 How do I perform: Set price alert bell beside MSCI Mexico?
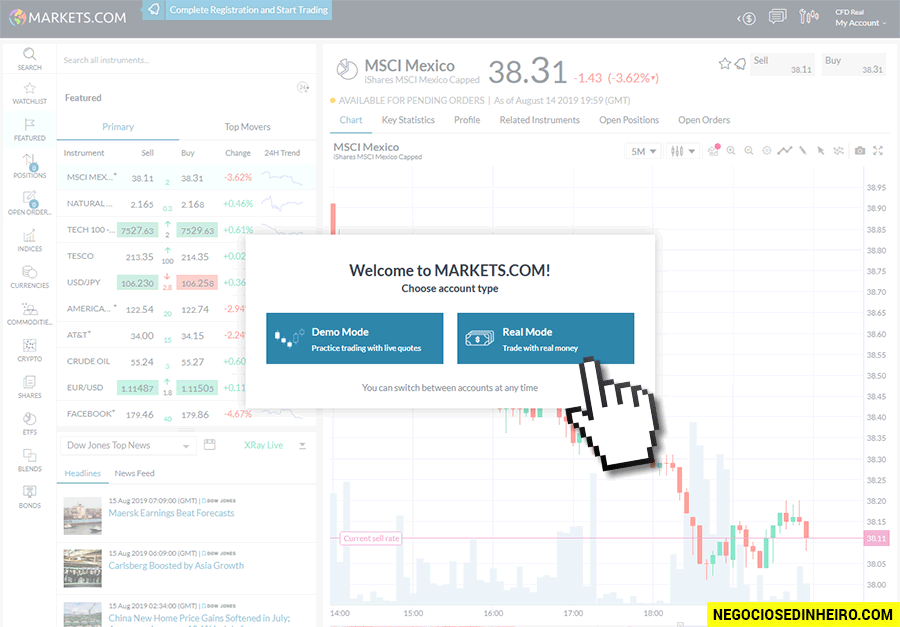pos(740,64)
